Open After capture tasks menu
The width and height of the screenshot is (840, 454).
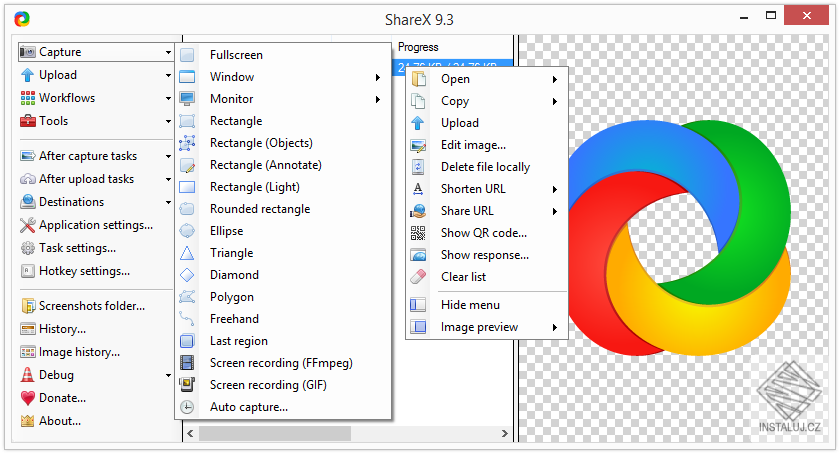(x=96, y=155)
